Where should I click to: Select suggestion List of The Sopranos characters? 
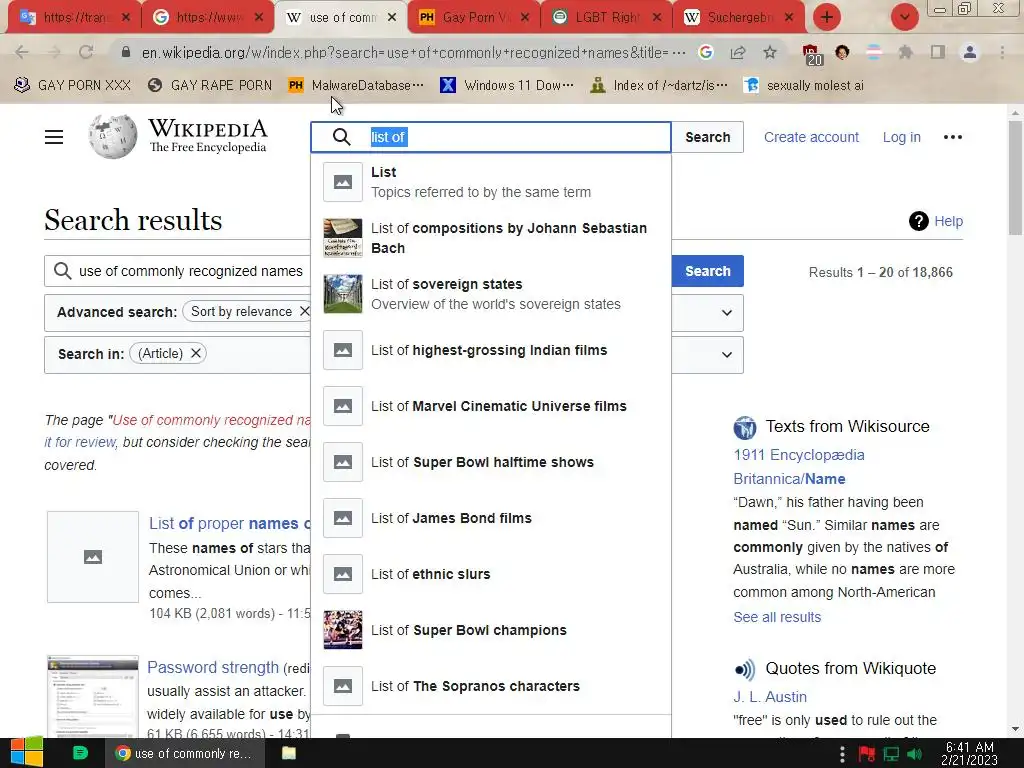point(490,686)
